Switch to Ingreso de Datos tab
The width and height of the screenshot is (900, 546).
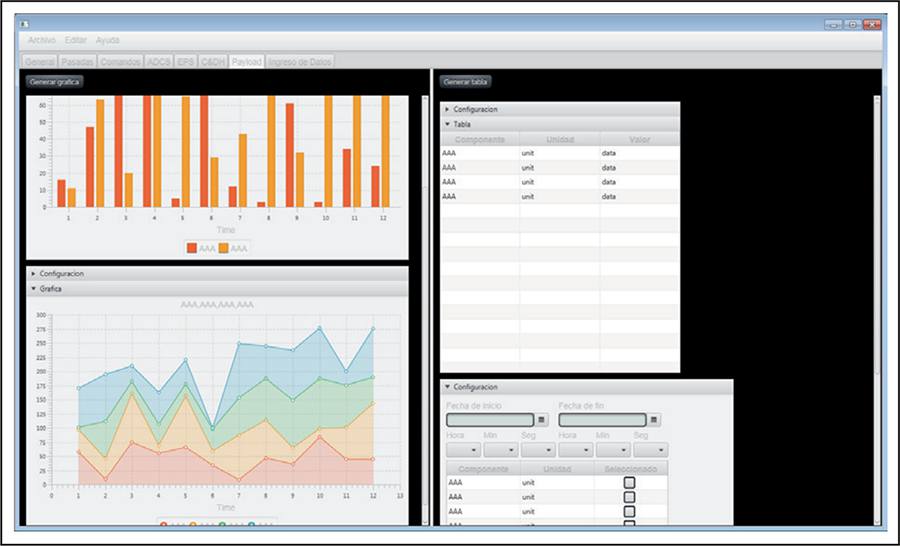pos(300,61)
